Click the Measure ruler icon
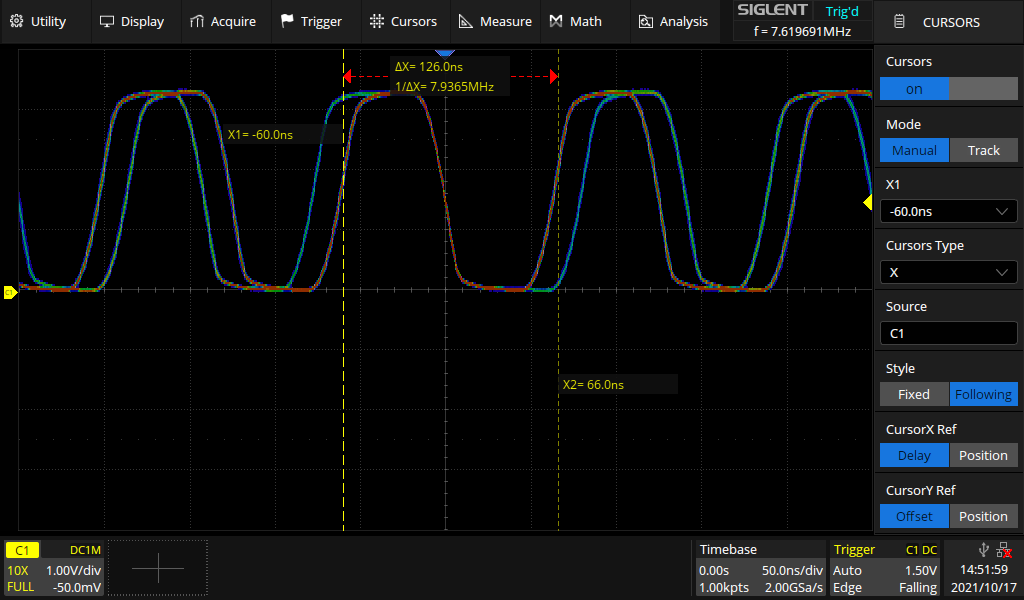 coord(466,21)
